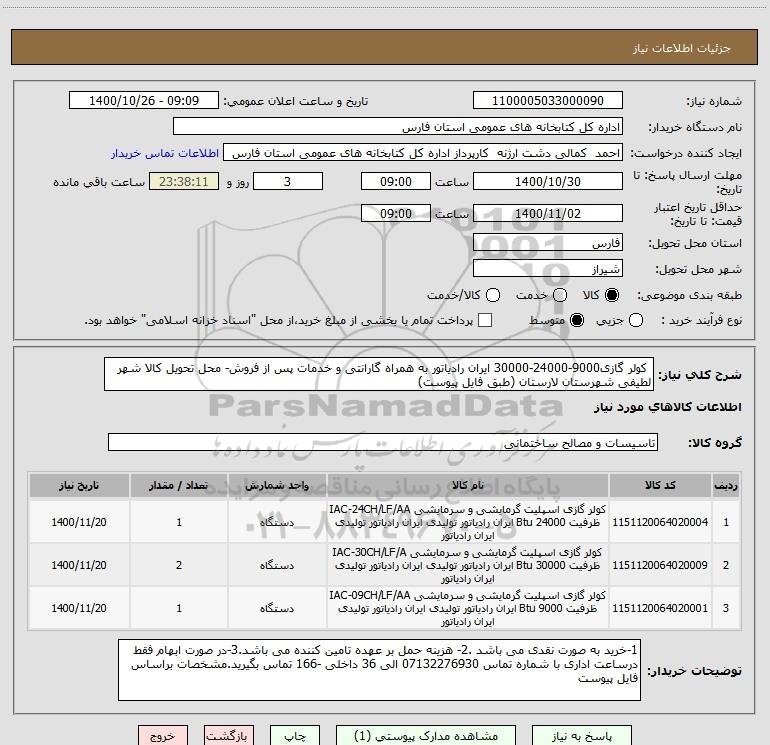The image size is (770, 745).
Task: Choose the جزیی purchase process option
Action: [x=635, y=320]
